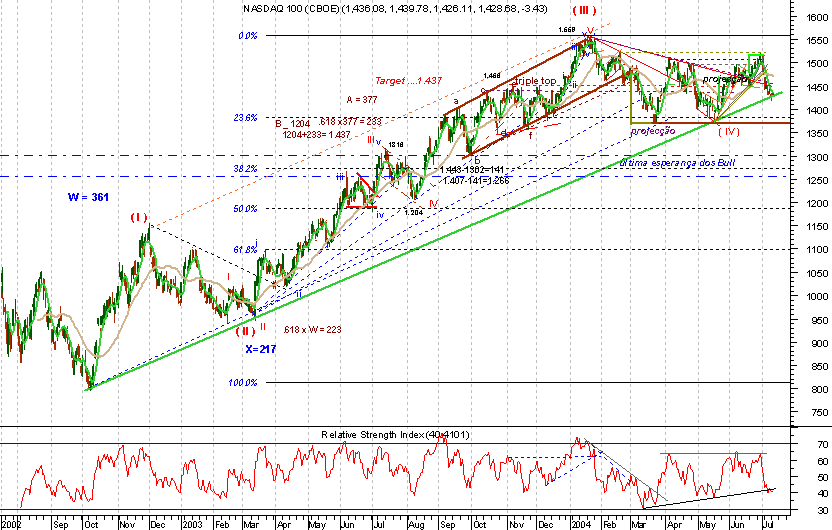The image size is (832, 530).
Task: Click the RSI axis value 70
Action: pyautogui.click(x=822, y=445)
